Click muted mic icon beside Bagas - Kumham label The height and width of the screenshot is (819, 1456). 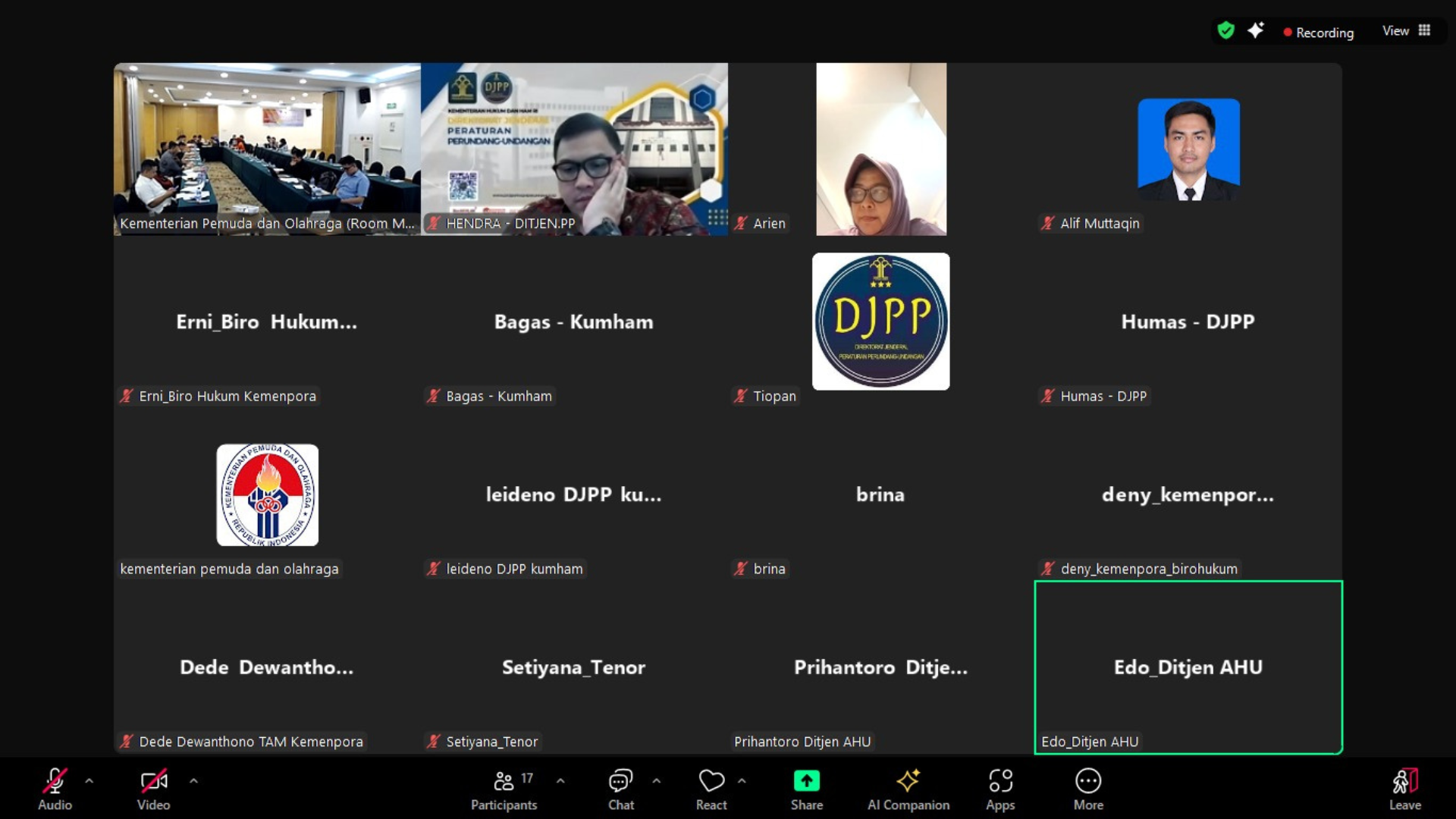pyautogui.click(x=434, y=396)
